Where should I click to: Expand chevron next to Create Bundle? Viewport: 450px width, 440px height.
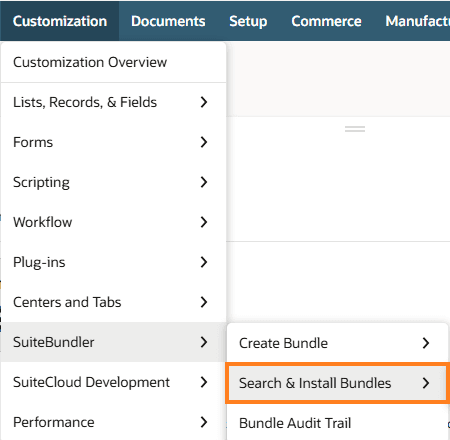click(x=426, y=343)
